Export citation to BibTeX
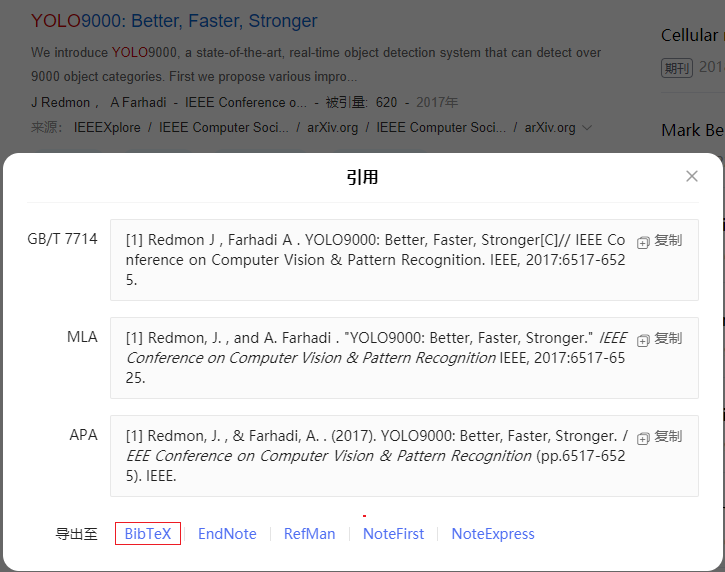 [148, 534]
